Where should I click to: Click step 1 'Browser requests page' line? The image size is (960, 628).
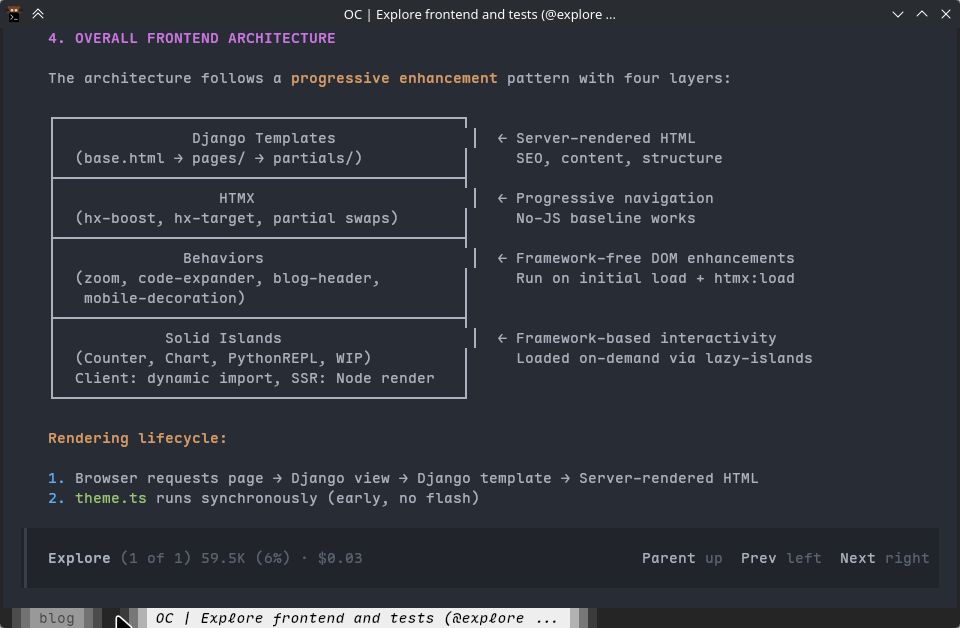403,478
